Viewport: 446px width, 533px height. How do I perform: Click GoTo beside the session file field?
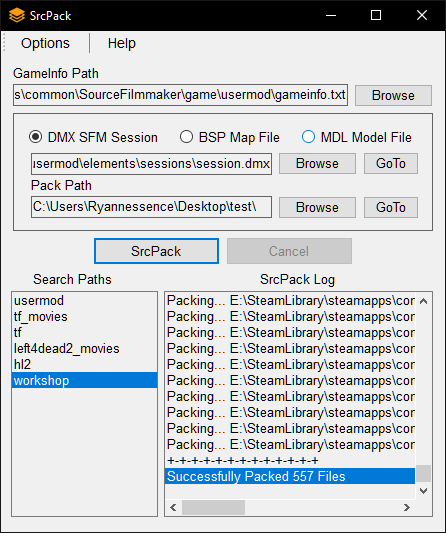click(x=391, y=164)
